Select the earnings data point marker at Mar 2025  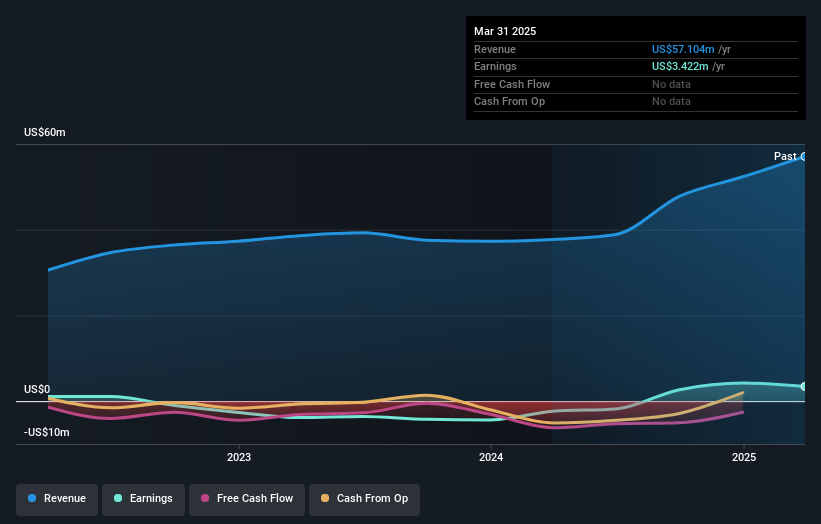(804, 386)
